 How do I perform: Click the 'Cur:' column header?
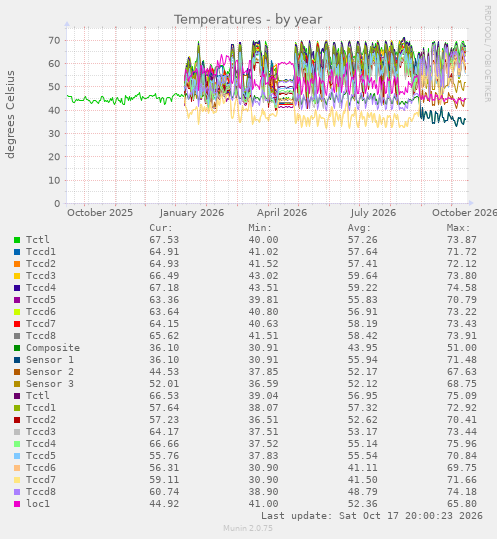(x=161, y=228)
